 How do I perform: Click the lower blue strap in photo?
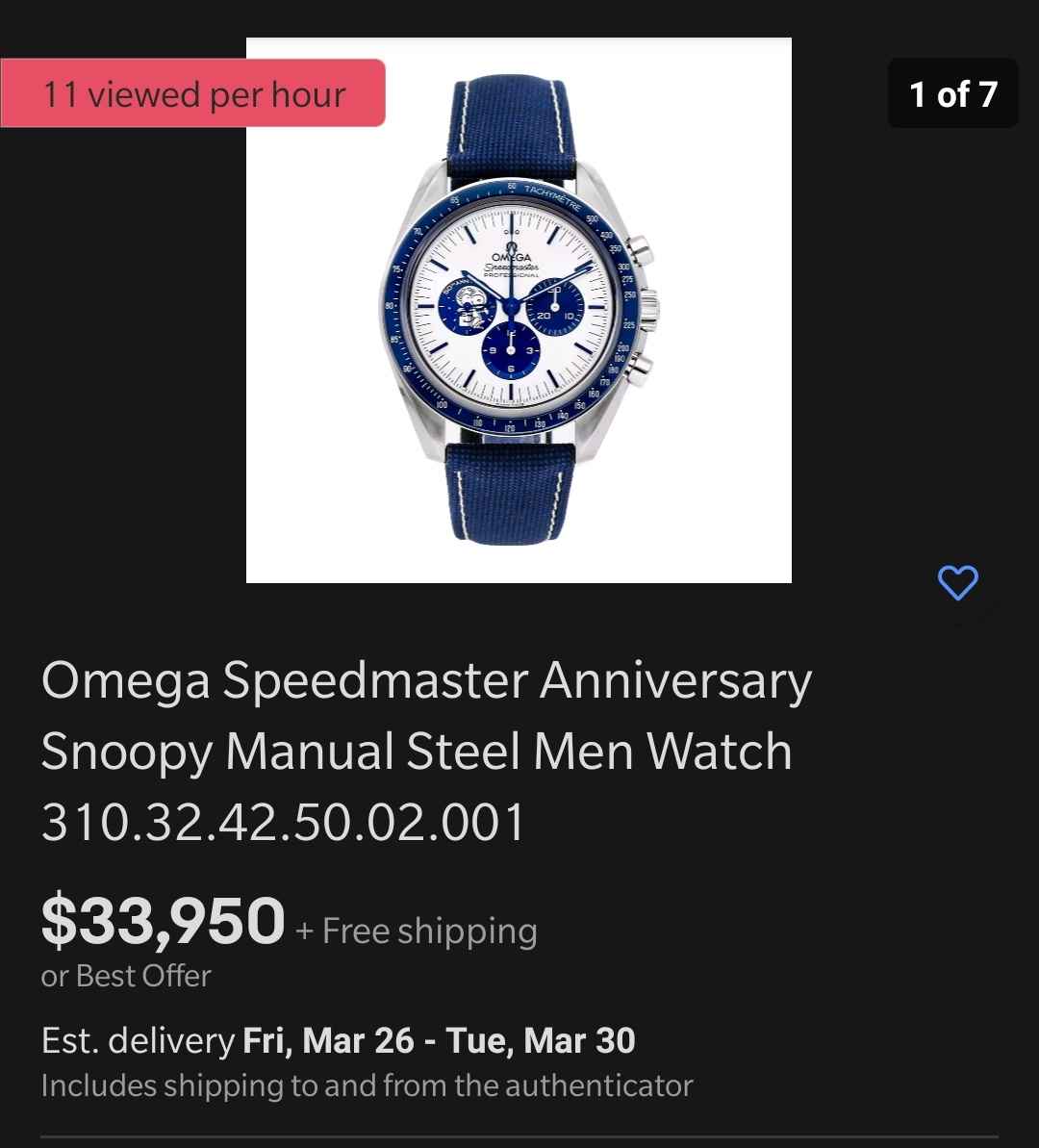(510, 491)
